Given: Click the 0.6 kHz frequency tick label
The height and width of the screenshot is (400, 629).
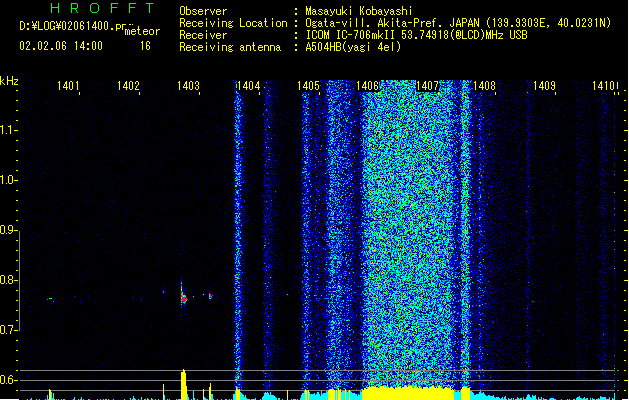Looking at the screenshot, I should [x=7, y=380].
